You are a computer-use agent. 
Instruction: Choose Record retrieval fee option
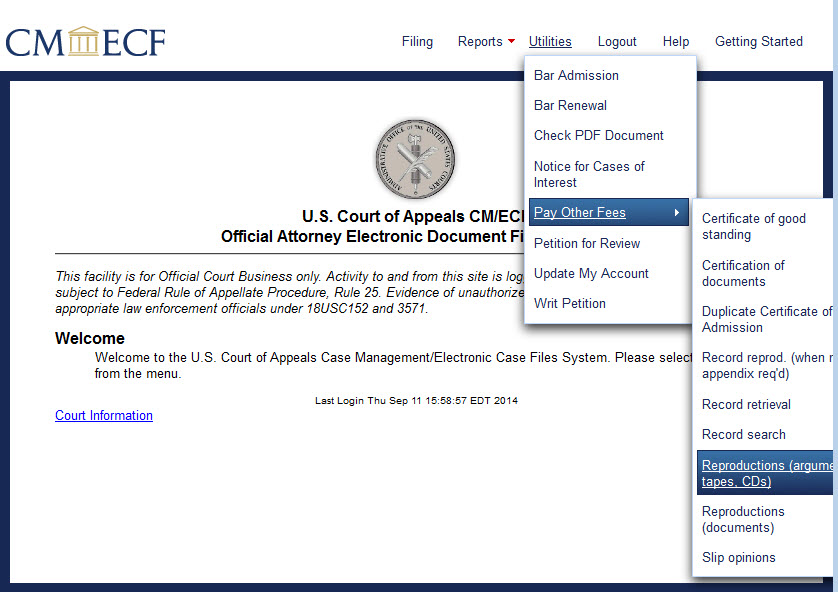[746, 405]
